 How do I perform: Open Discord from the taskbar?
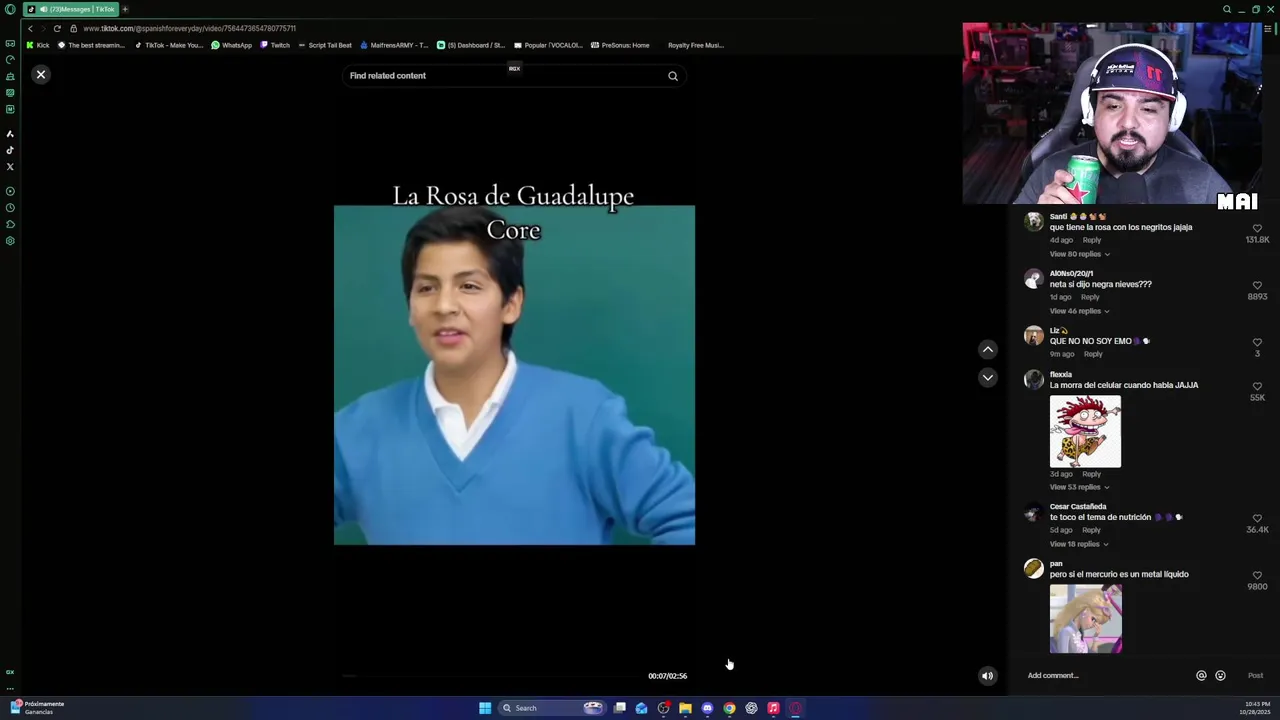click(x=707, y=708)
